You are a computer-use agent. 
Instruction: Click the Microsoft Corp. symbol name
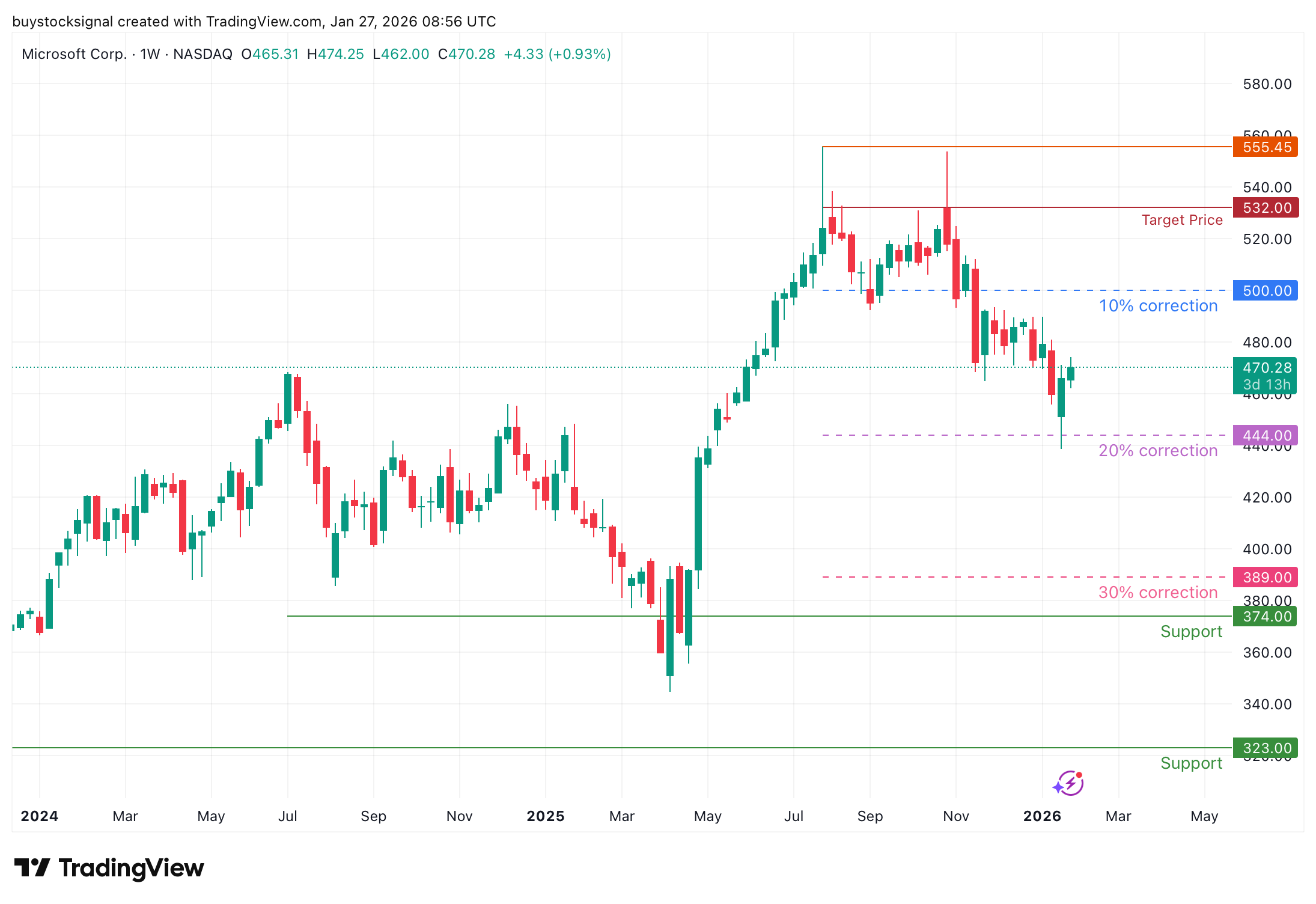pos(75,53)
